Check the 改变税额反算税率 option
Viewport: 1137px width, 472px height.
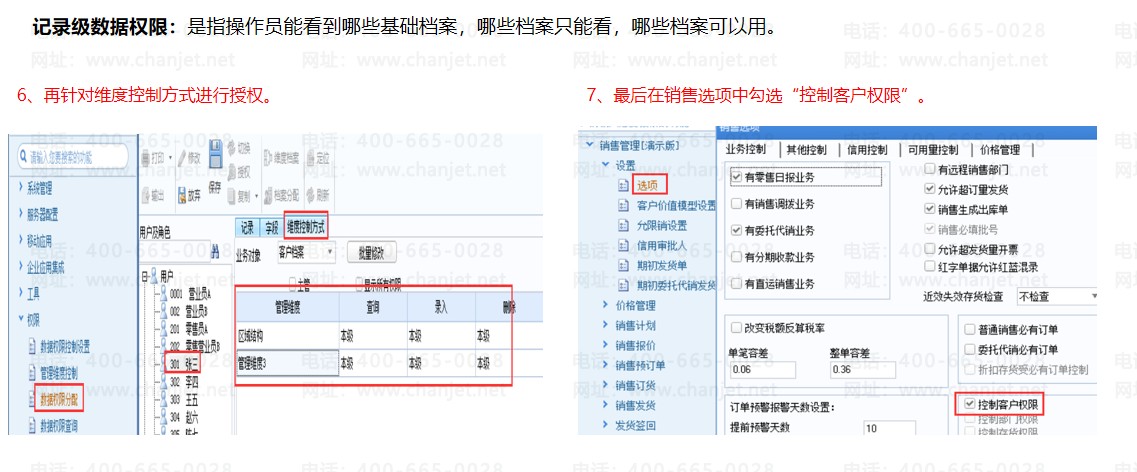tap(737, 329)
